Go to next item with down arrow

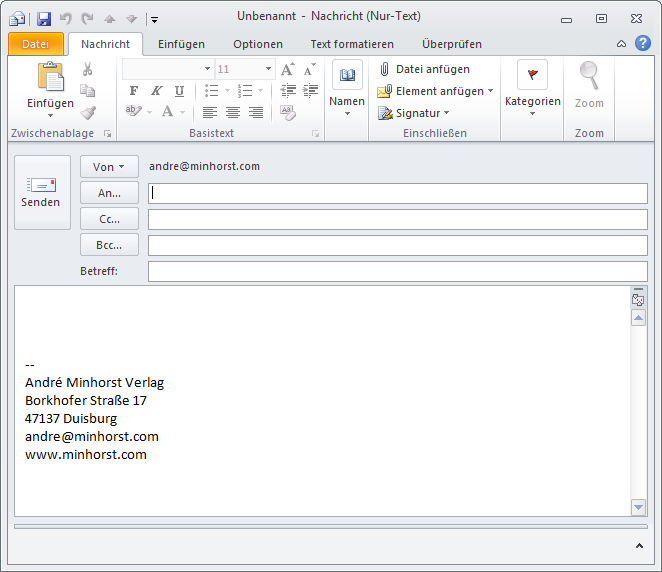click(132, 19)
